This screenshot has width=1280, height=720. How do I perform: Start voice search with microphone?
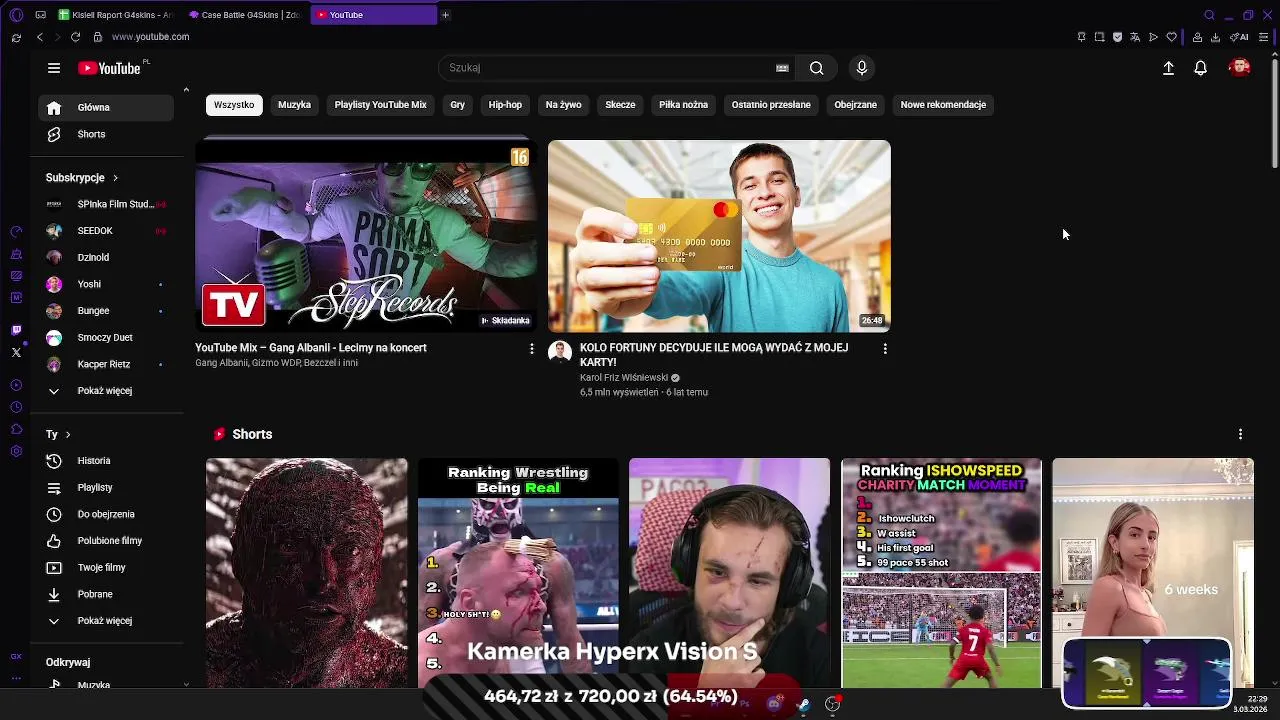(x=862, y=68)
